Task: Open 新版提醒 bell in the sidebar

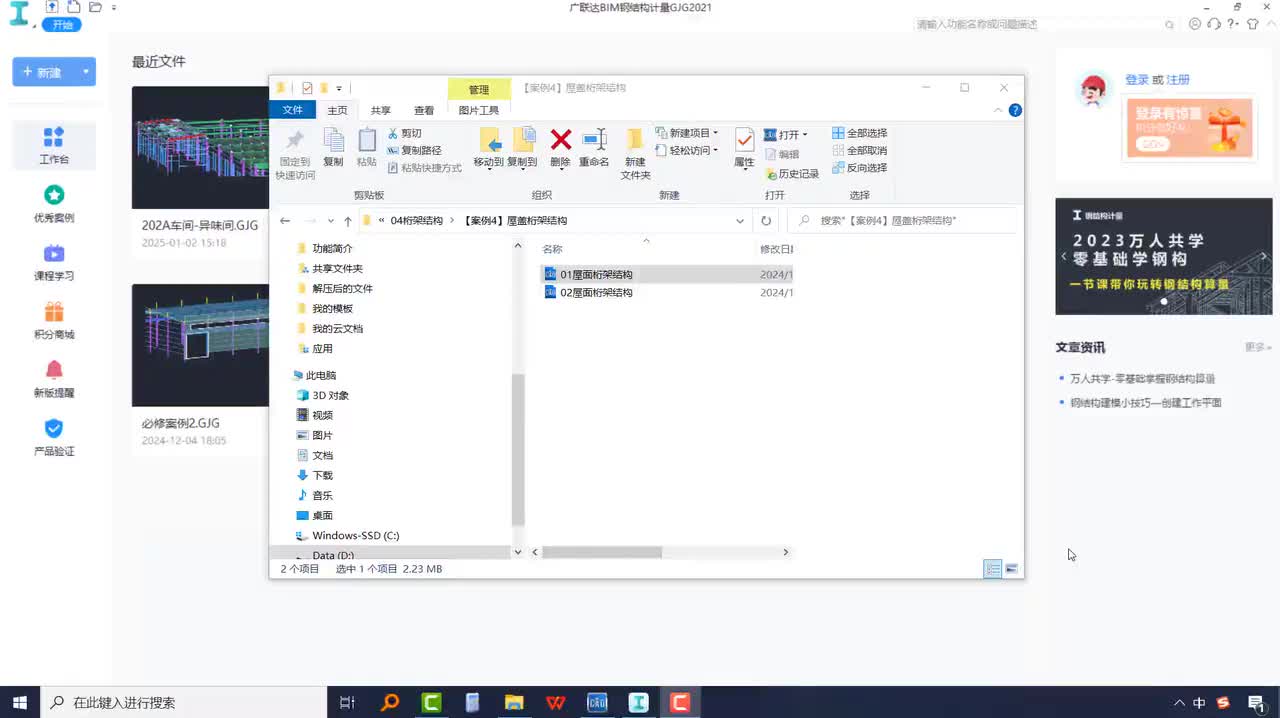Action: [x=54, y=379]
